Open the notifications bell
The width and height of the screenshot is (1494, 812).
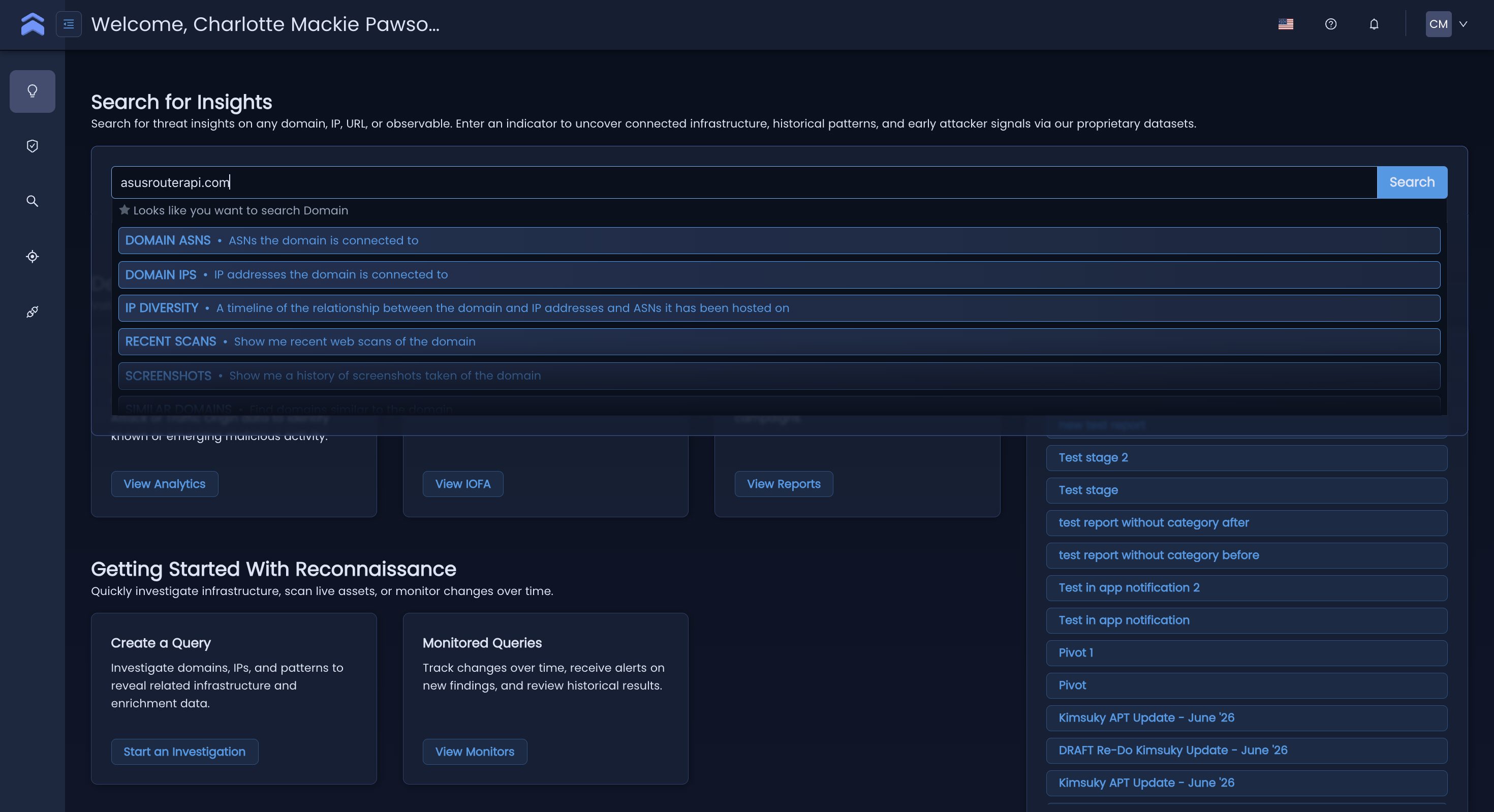[x=1374, y=24]
